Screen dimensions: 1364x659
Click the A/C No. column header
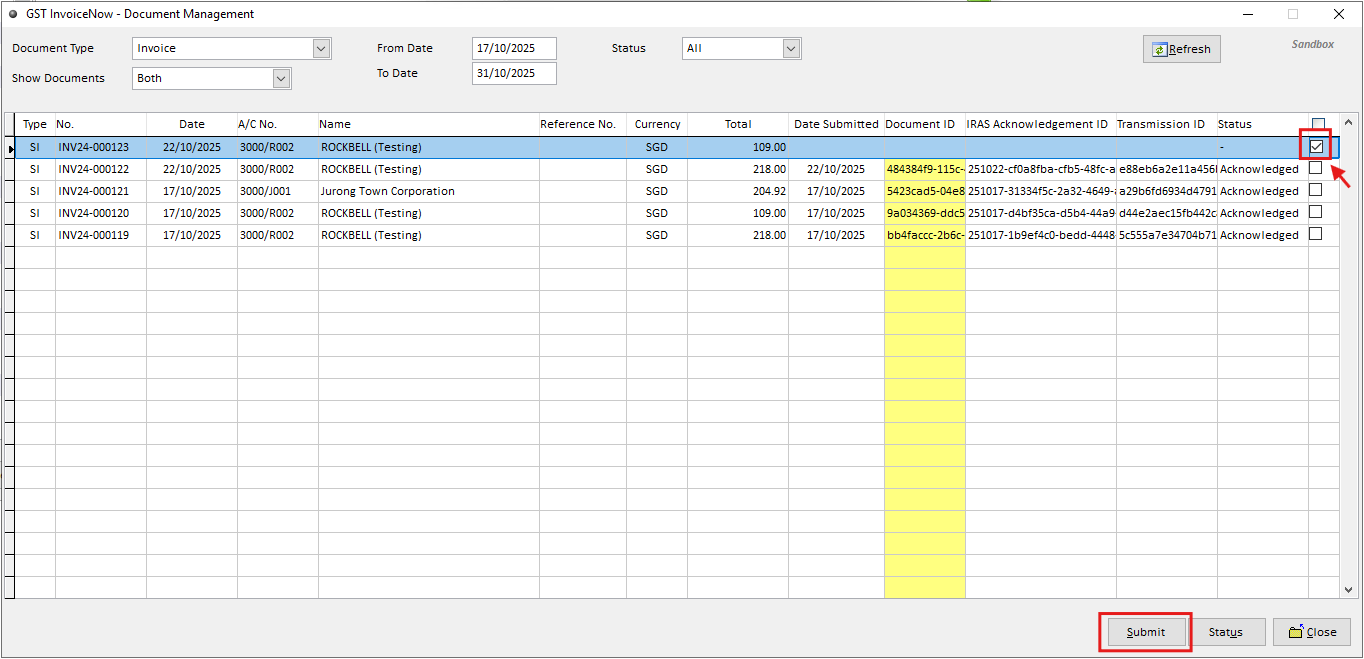[x=277, y=124]
